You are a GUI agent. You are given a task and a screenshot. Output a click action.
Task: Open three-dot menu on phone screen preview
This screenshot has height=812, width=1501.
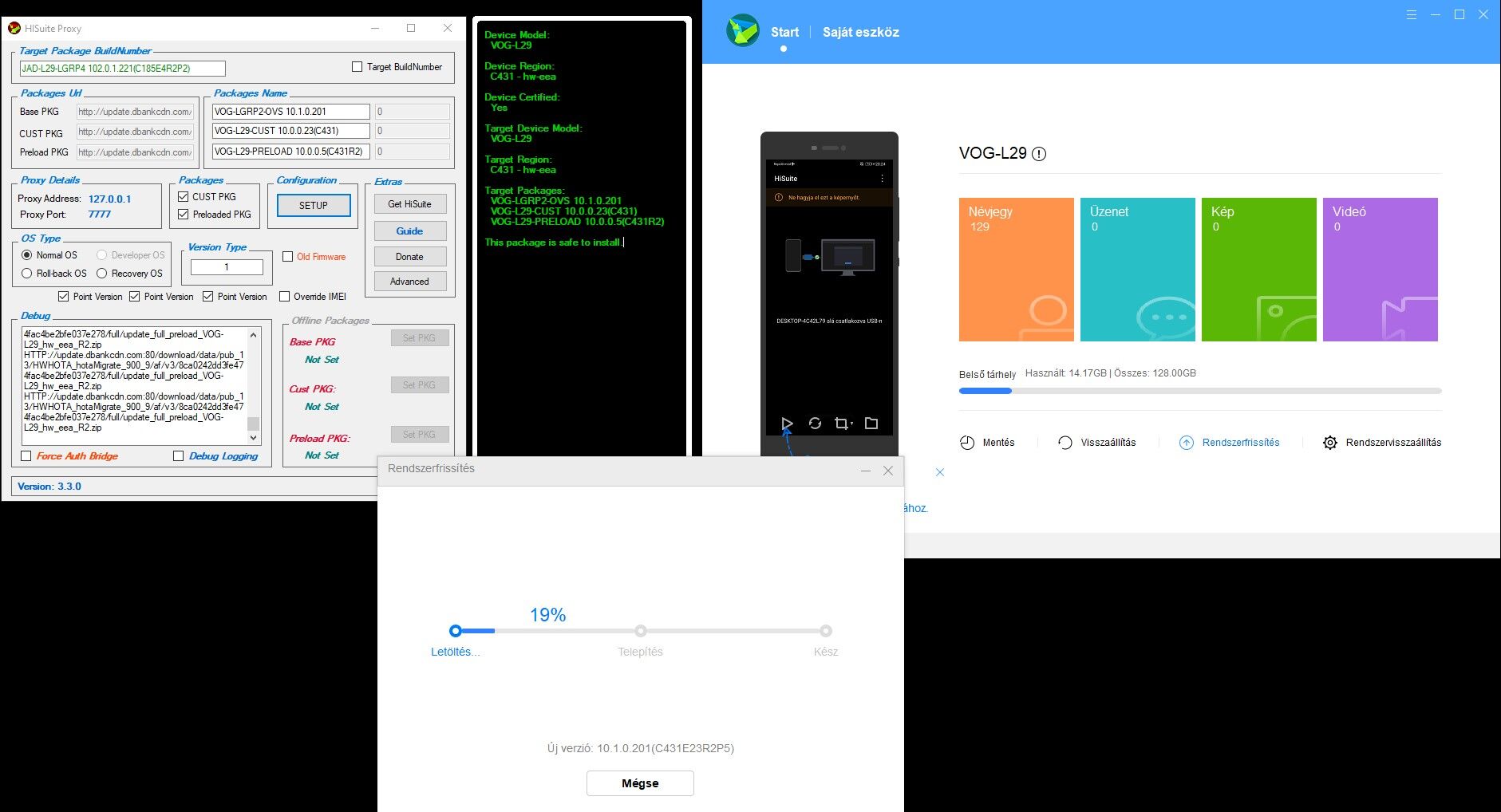(x=882, y=179)
